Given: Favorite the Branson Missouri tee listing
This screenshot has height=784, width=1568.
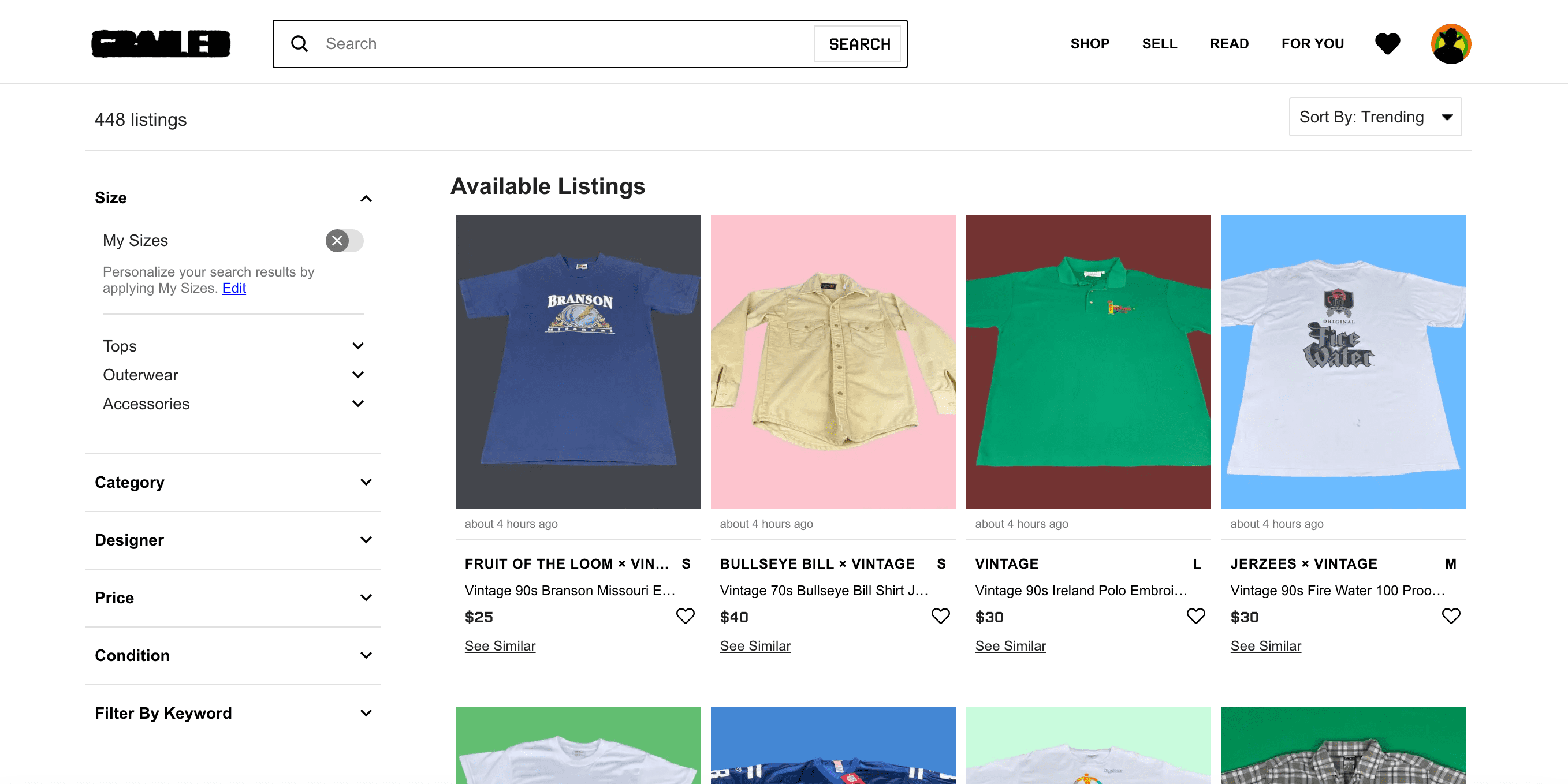Looking at the screenshot, I should click(x=685, y=616).
